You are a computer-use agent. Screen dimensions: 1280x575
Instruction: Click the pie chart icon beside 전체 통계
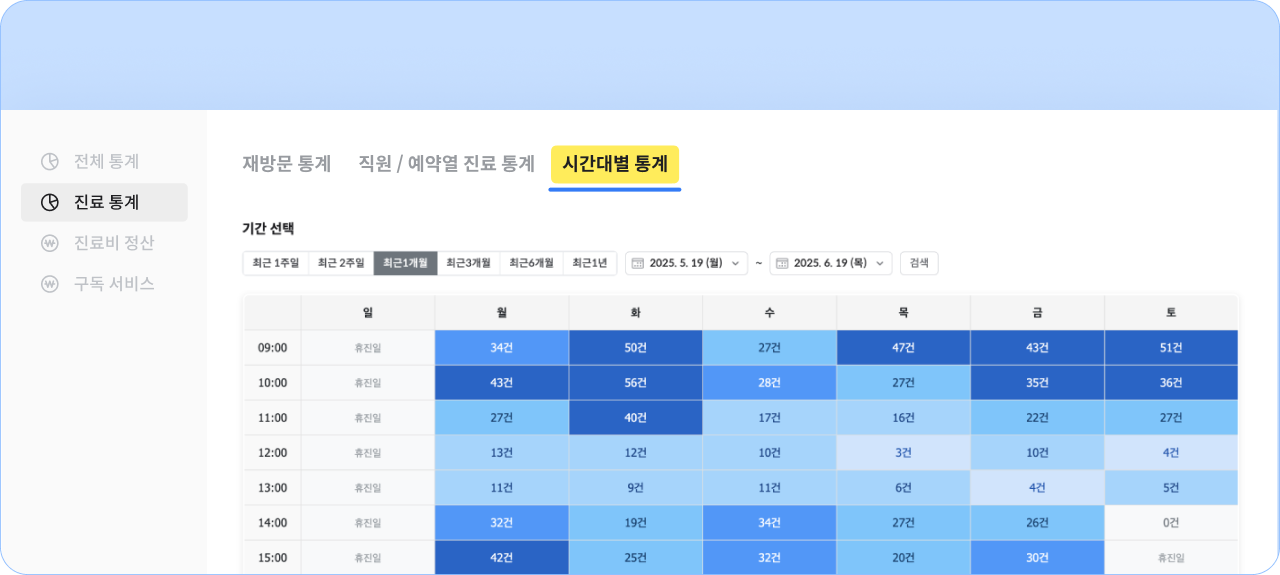(50, 161)
